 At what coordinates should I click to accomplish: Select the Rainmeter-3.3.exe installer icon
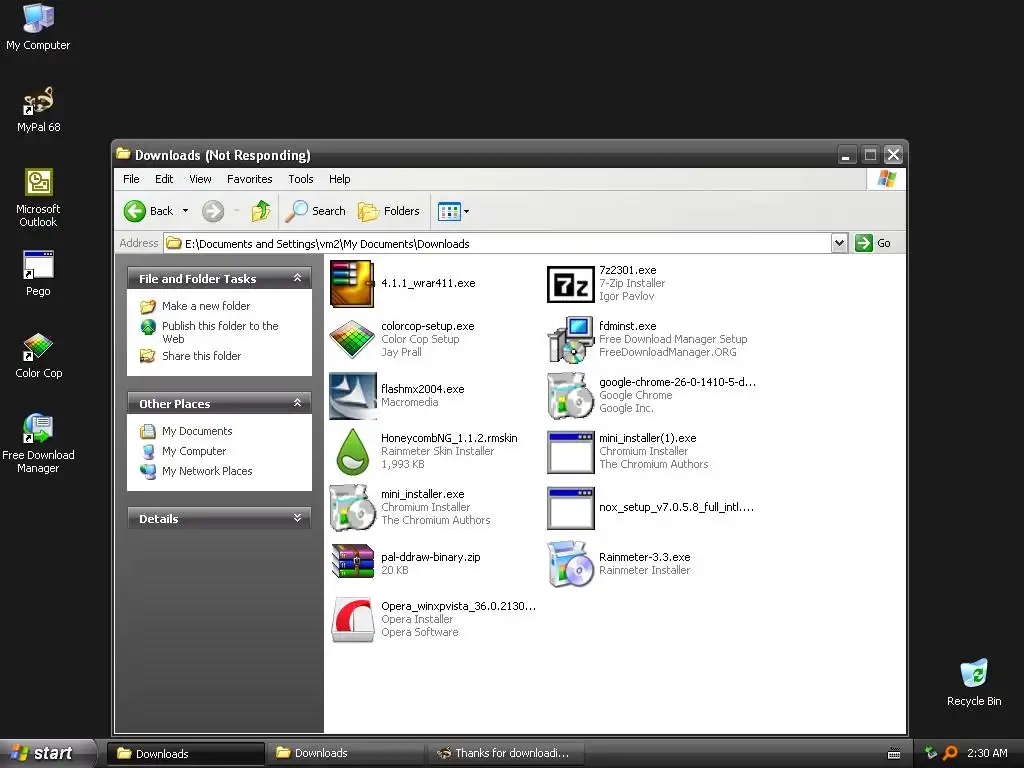pyautogui.click(x=570, y=563)
